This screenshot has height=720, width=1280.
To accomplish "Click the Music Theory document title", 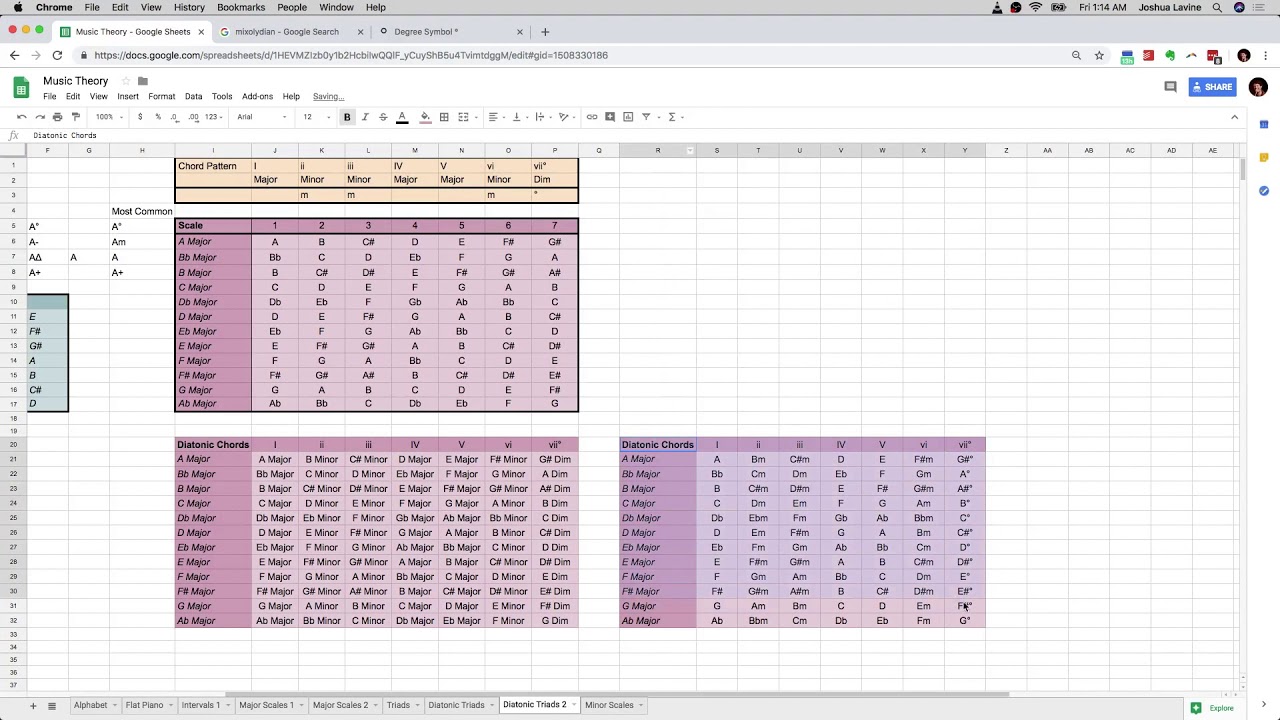I will click(75, 81).
